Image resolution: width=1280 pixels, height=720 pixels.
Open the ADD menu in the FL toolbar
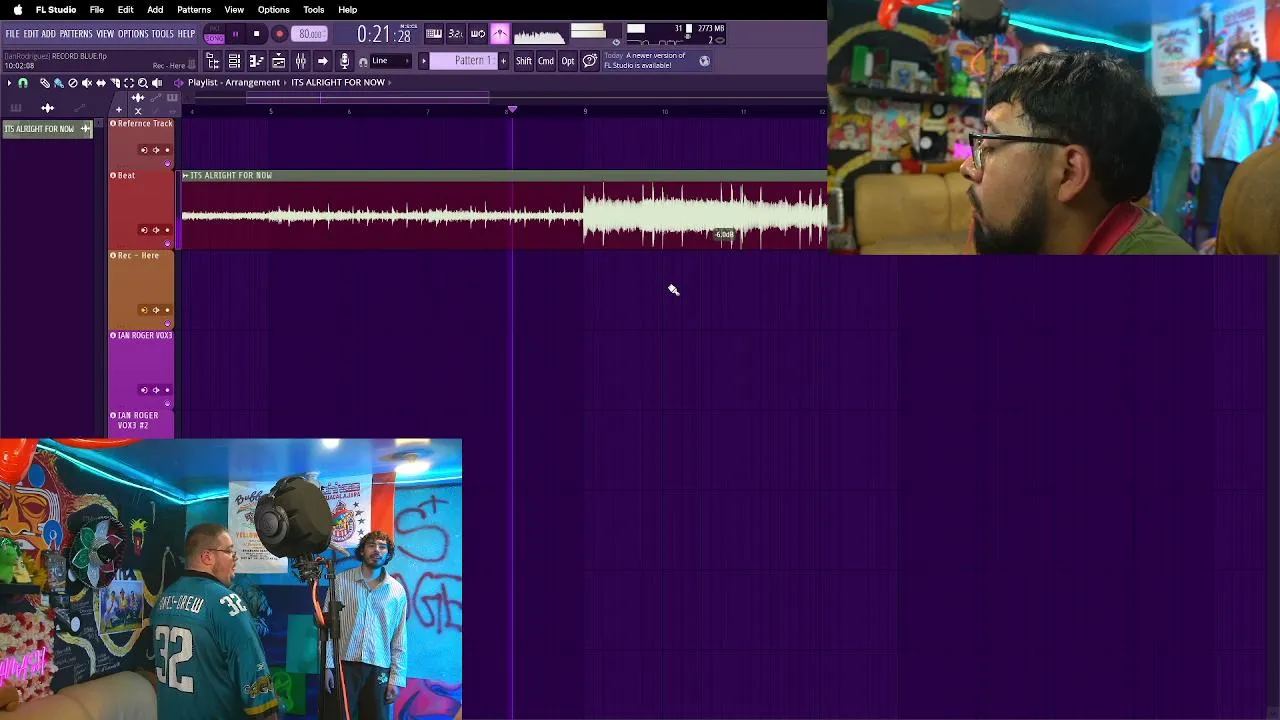point(48,34)
